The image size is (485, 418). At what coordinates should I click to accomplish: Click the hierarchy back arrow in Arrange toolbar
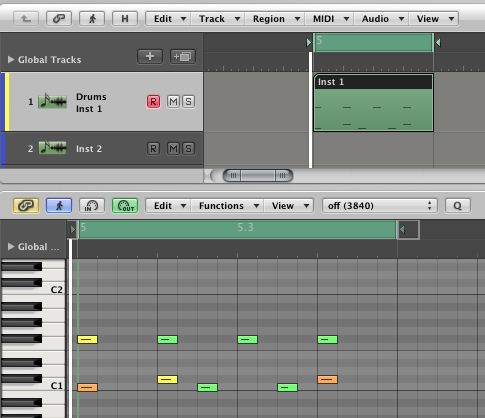[26, 19]
